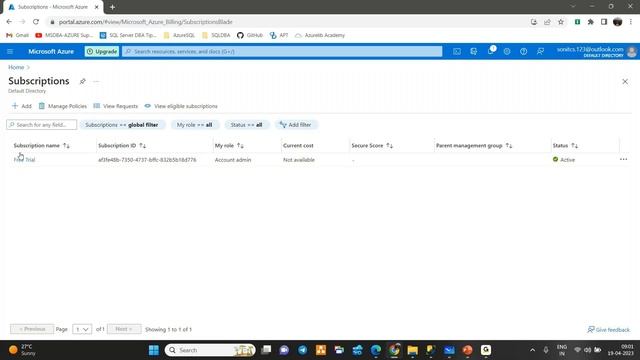The width and height of the screenshot is (640, 360).
Task: Open Status == all filter
Action: [x=246, y=125]
